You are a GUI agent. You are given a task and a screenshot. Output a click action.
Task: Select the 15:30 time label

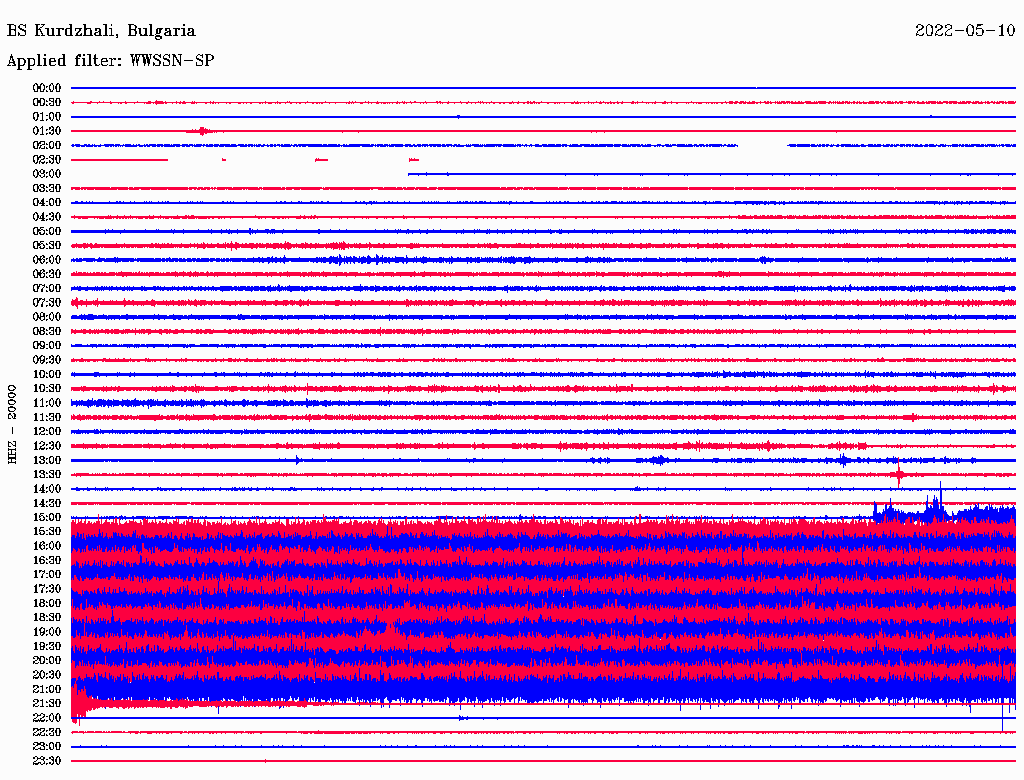pos(47,532)
